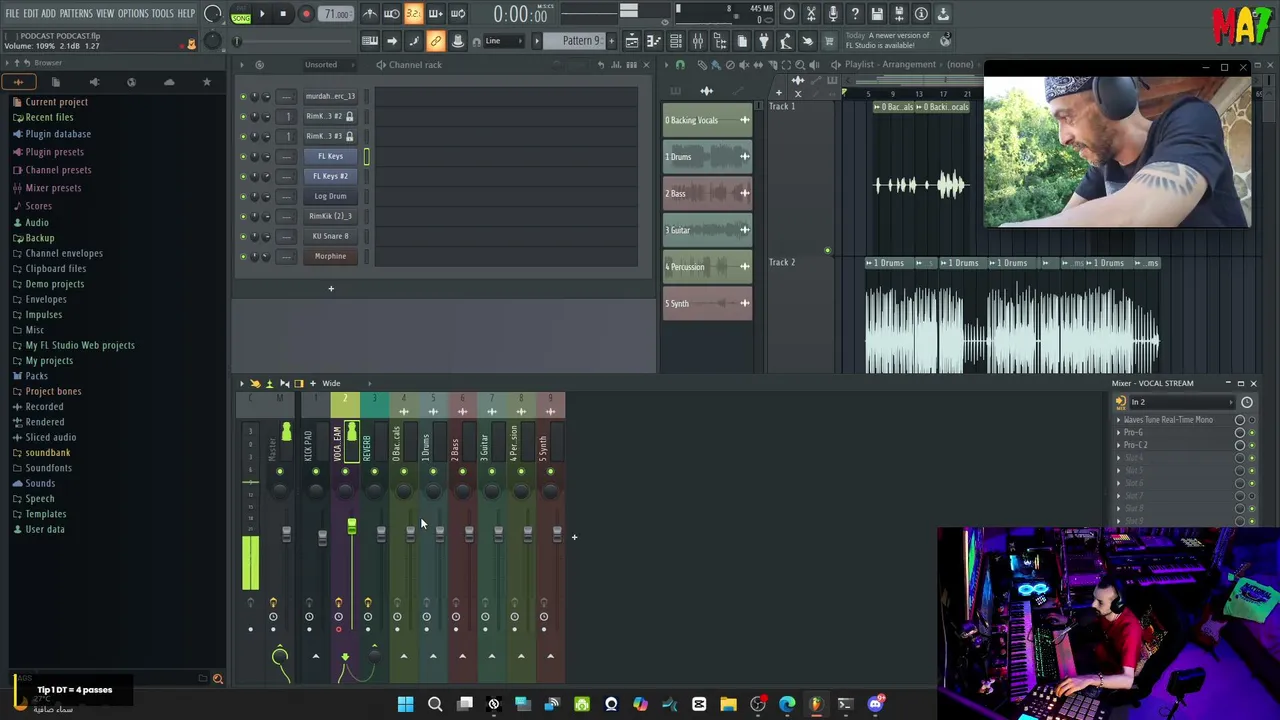Image resolution: width=1280 pixels, height=720 pixels.
Task: Select the '1 Drums' pattern clip in picker
Action: [x=707, y=157]
